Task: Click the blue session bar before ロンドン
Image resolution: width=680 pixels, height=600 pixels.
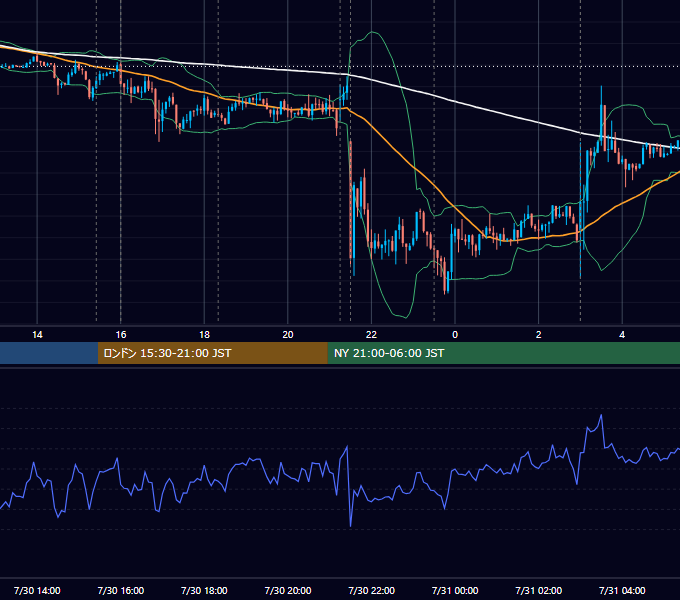Action: 49,353
